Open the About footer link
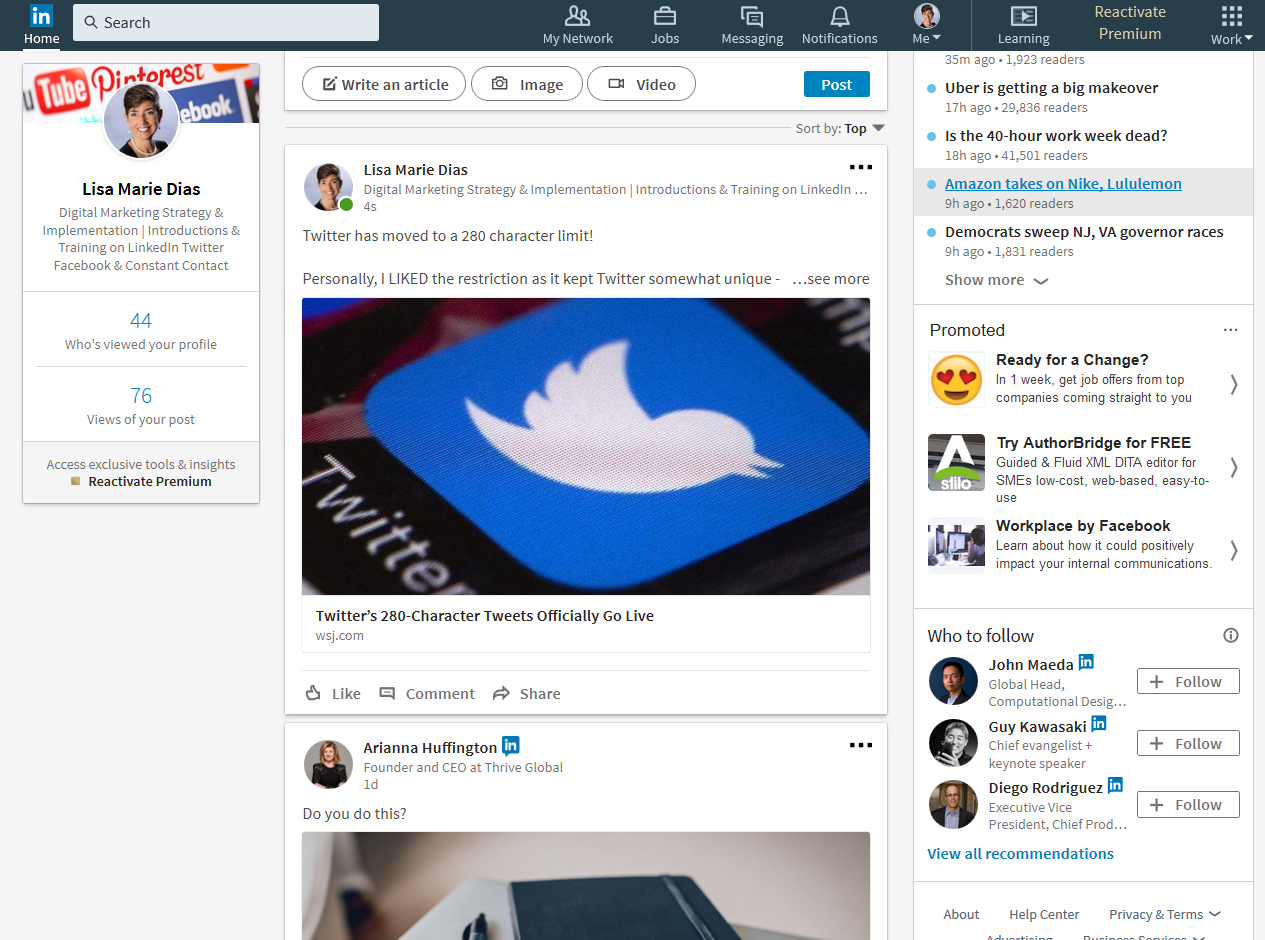This screenshot has height=940, width=1265. tap(961, 914)
